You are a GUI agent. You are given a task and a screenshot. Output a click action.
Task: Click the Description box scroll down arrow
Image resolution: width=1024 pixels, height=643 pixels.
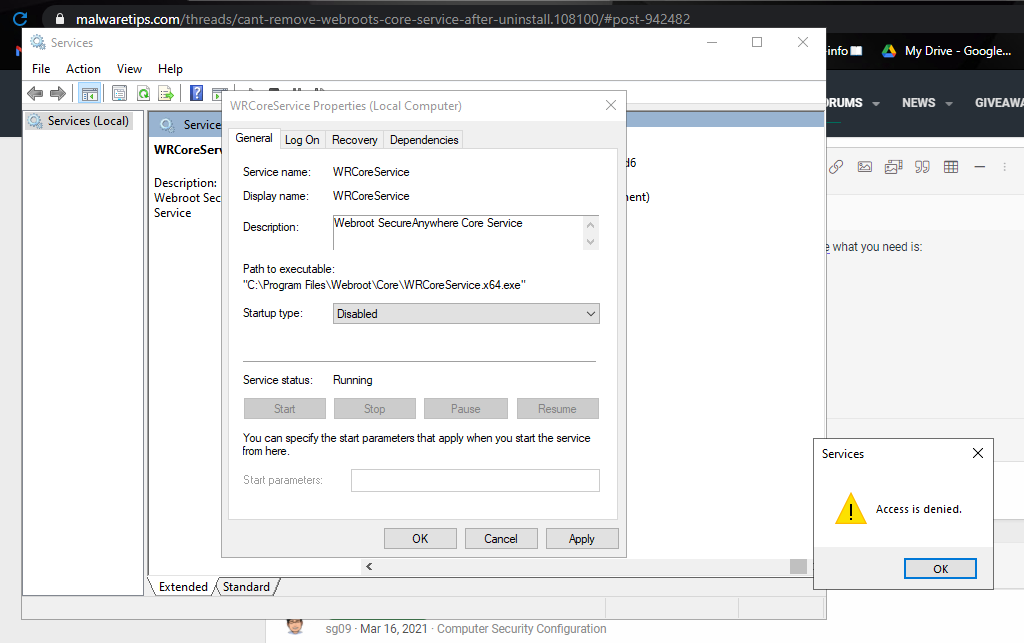590,242
